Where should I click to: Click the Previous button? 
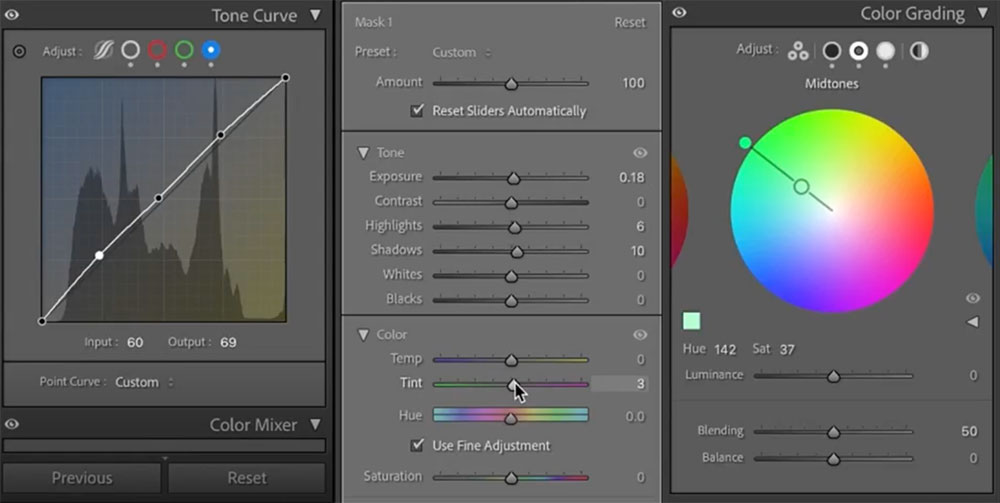tap(82, 478)
